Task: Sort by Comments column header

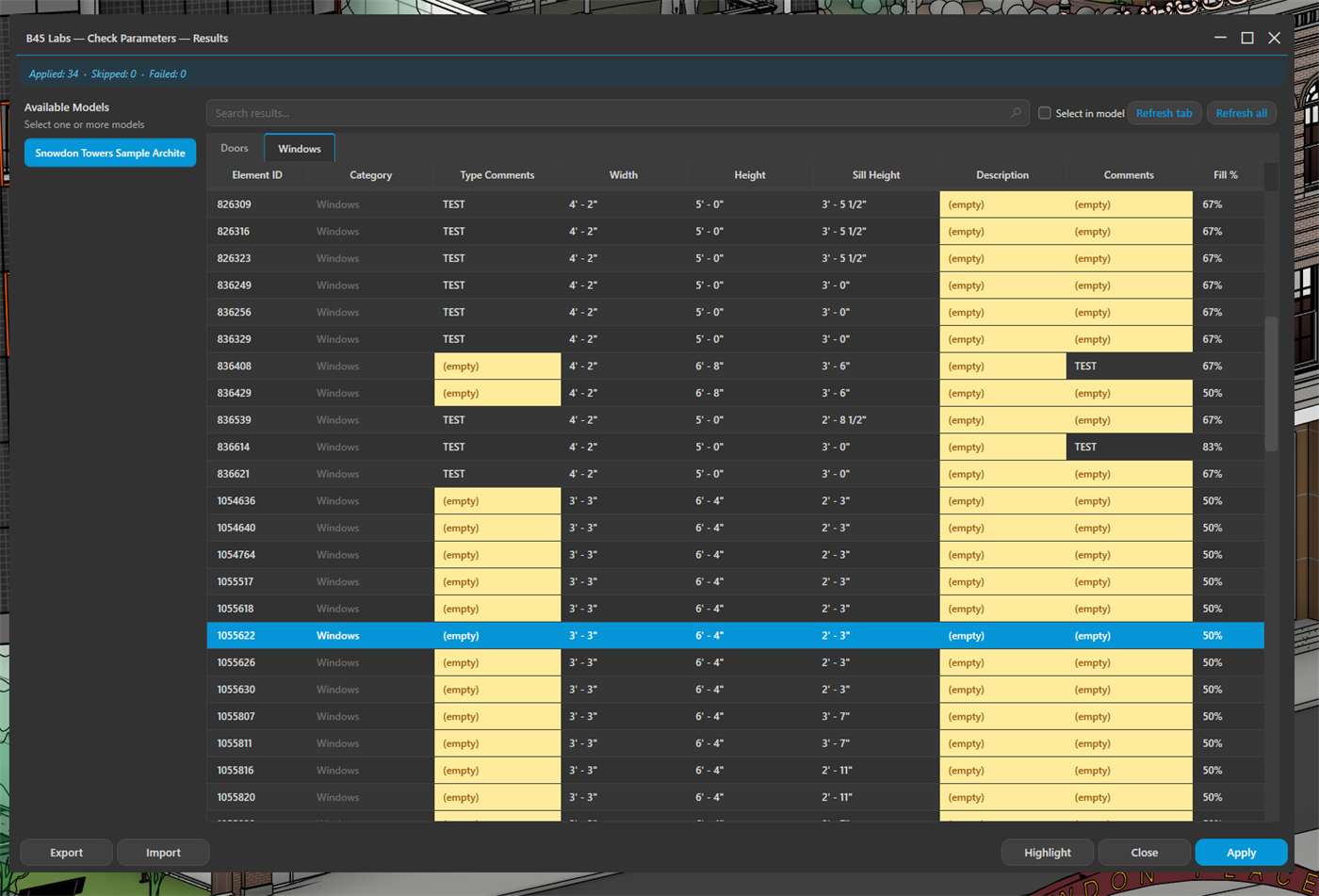Action: (x=1129, y=175)
